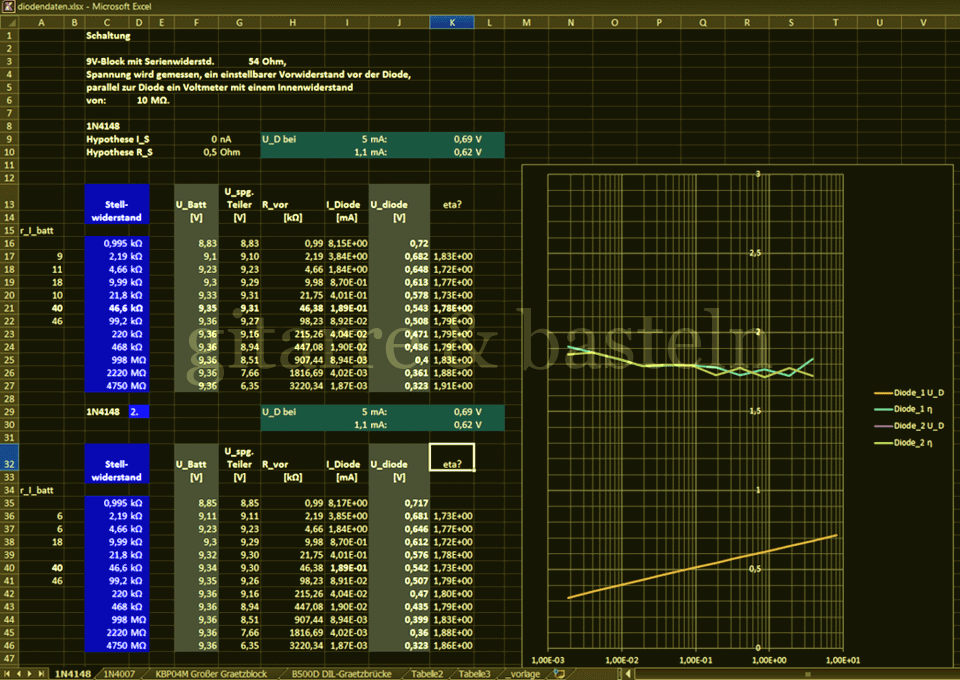This screenshot has height=680, width=960.
Task: Select the active 1N4148 sheet tab
Action: click(x=72, y=674)
